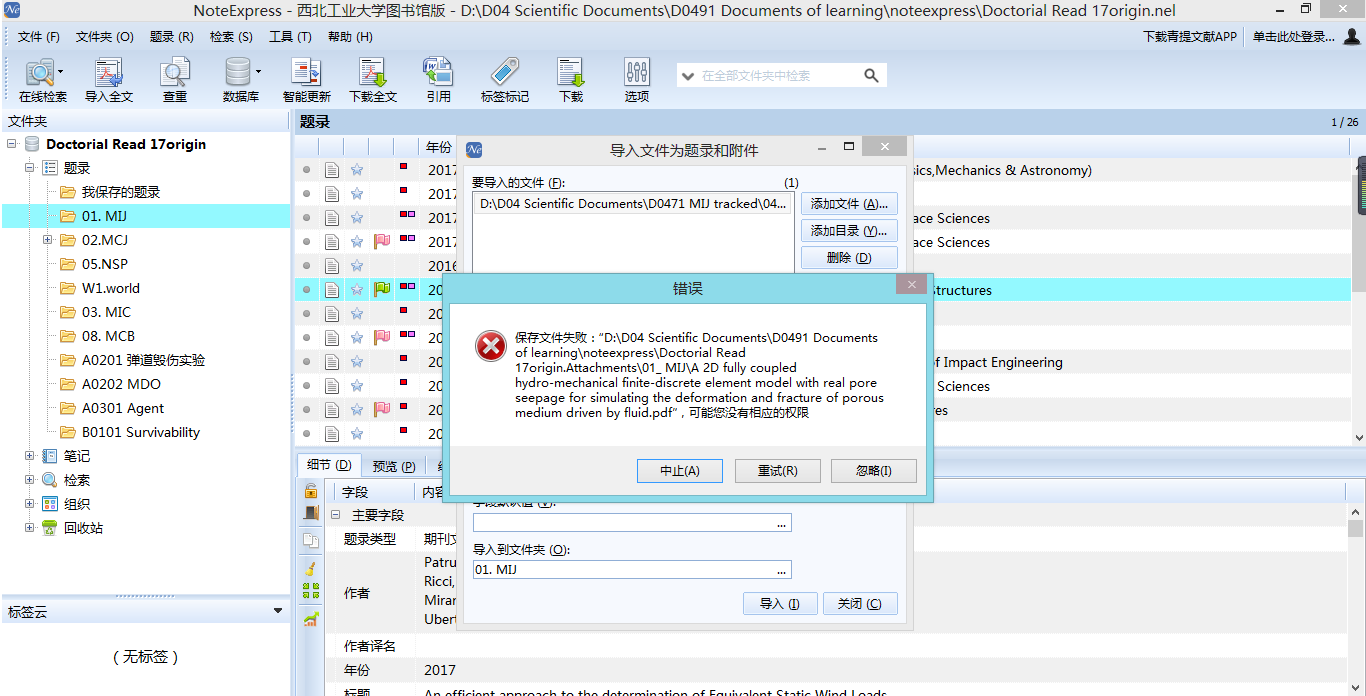Select the W1.world folder in the tree
The width and height of the screenshot is (1366, 696).
(111, 288)
